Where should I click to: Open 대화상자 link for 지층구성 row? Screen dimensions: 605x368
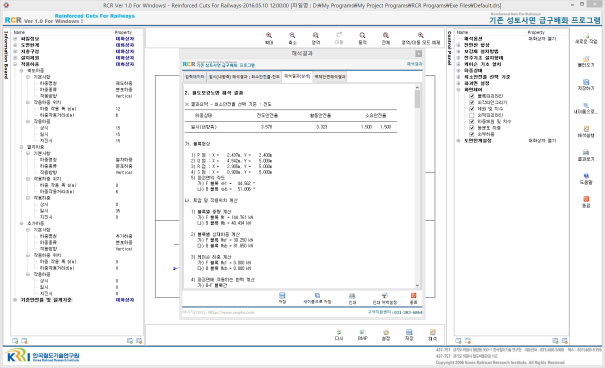pyautogui.click(x=125, y=52)
